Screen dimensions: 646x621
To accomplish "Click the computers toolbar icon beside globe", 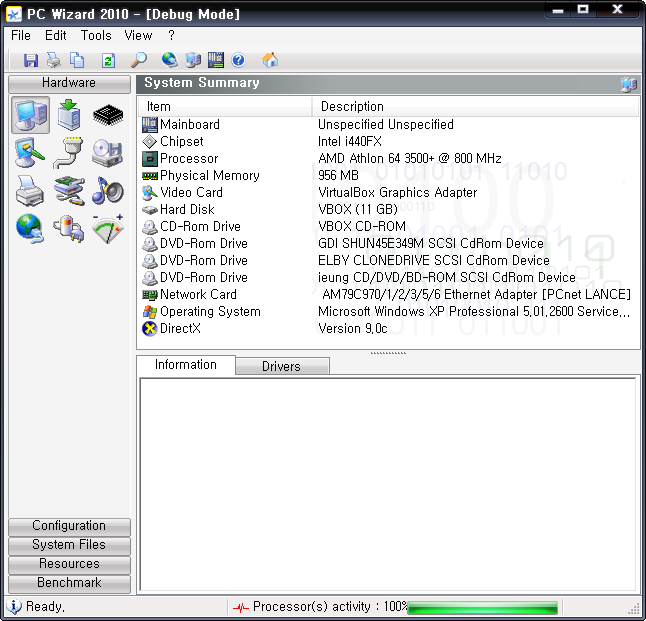I will tap(193, 61).
